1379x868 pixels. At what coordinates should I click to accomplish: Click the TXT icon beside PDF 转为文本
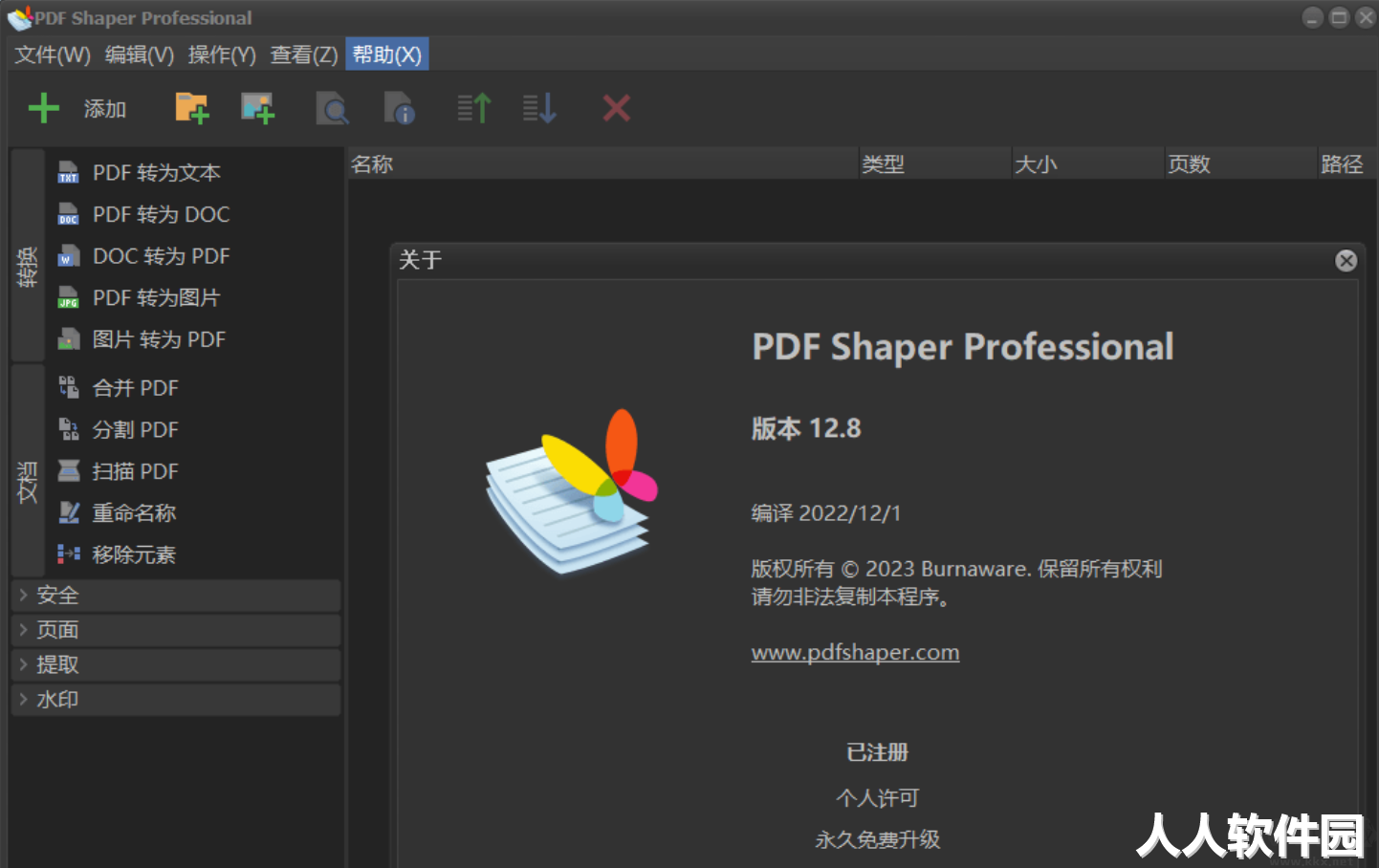tap(68, 172)
